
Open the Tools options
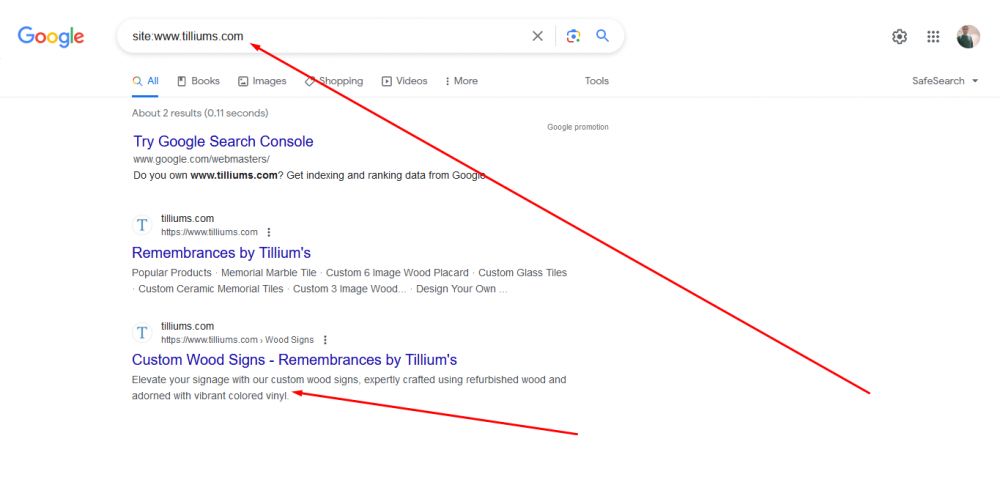tap(597, 81)
